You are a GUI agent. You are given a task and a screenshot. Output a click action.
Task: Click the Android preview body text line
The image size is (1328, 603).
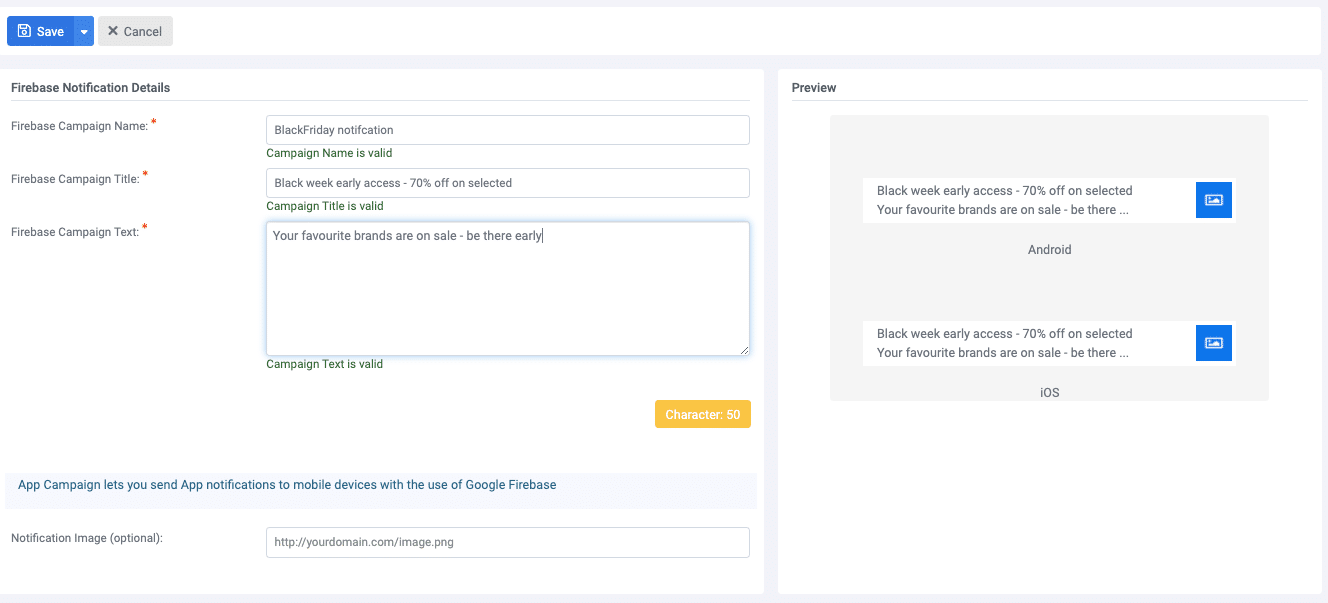coord(1003,210)
